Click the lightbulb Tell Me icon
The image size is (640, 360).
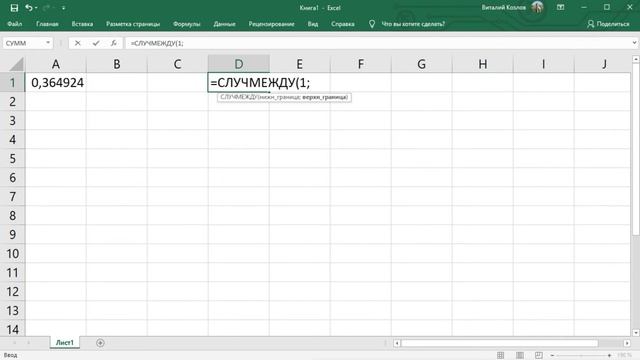[x=371, y=24]
